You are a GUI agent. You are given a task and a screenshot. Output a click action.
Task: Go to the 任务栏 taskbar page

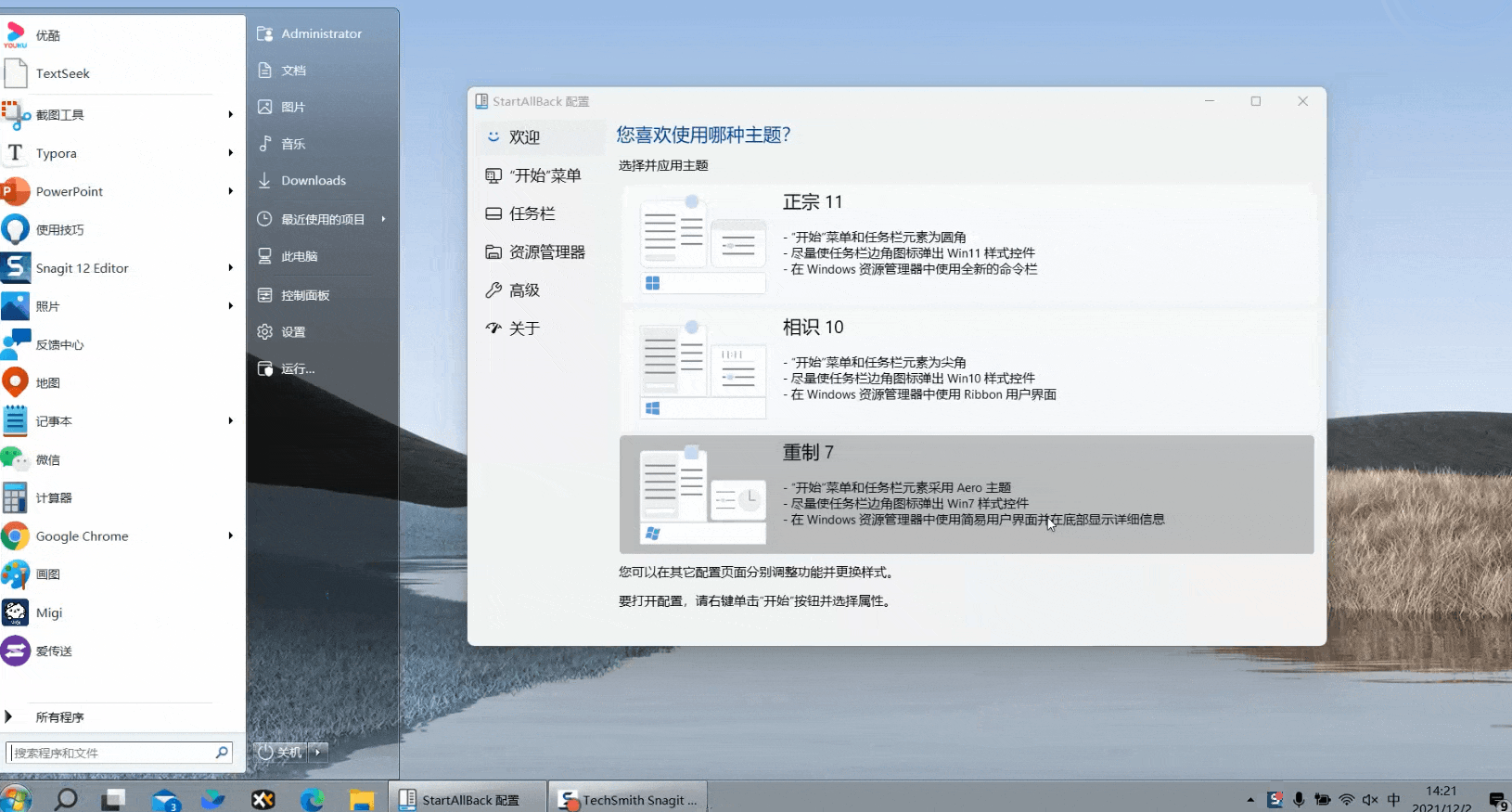[540, 213]
